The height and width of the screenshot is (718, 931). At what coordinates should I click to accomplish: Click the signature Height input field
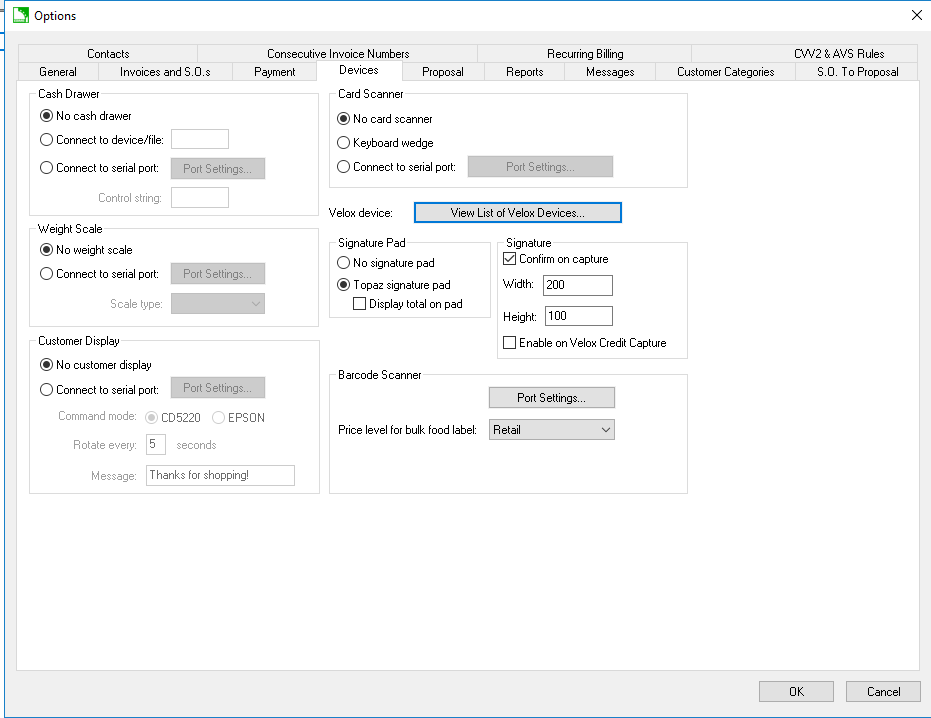click(577, 317)
